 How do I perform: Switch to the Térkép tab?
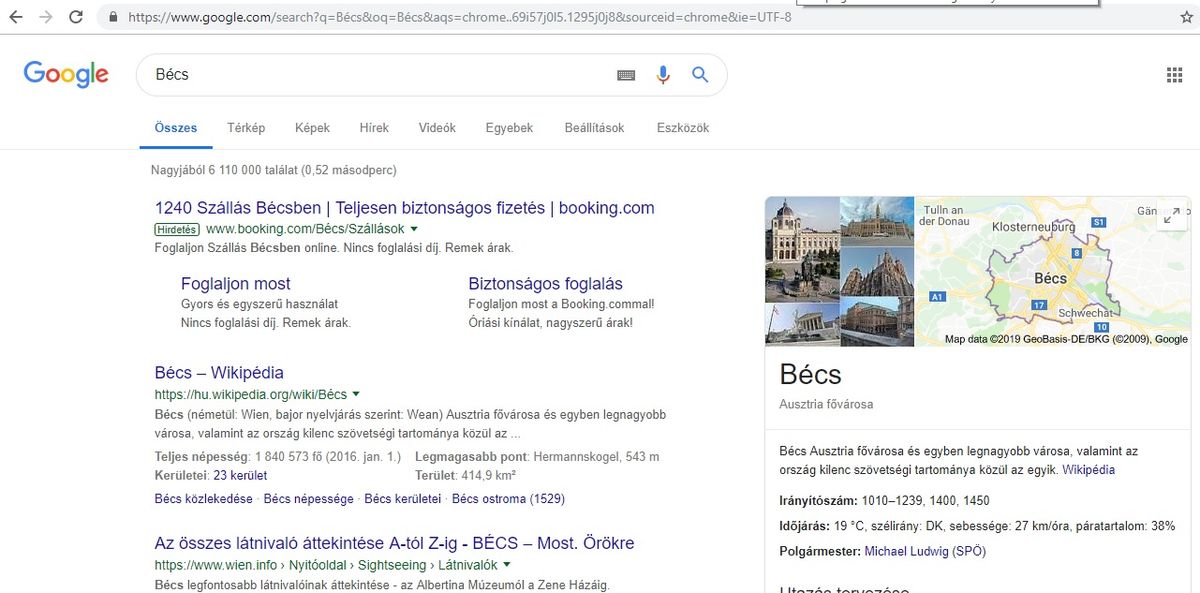click(246, 128)
